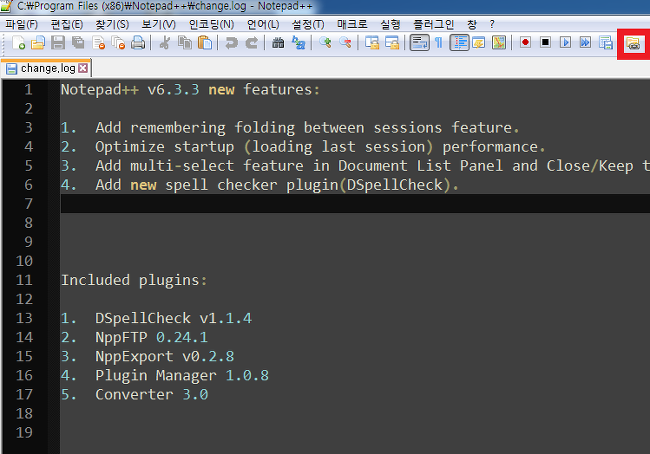Click "Add remembering folding between sessions feature." text
The height and width of the screenshot is (454, 650).
coord(307,128)
